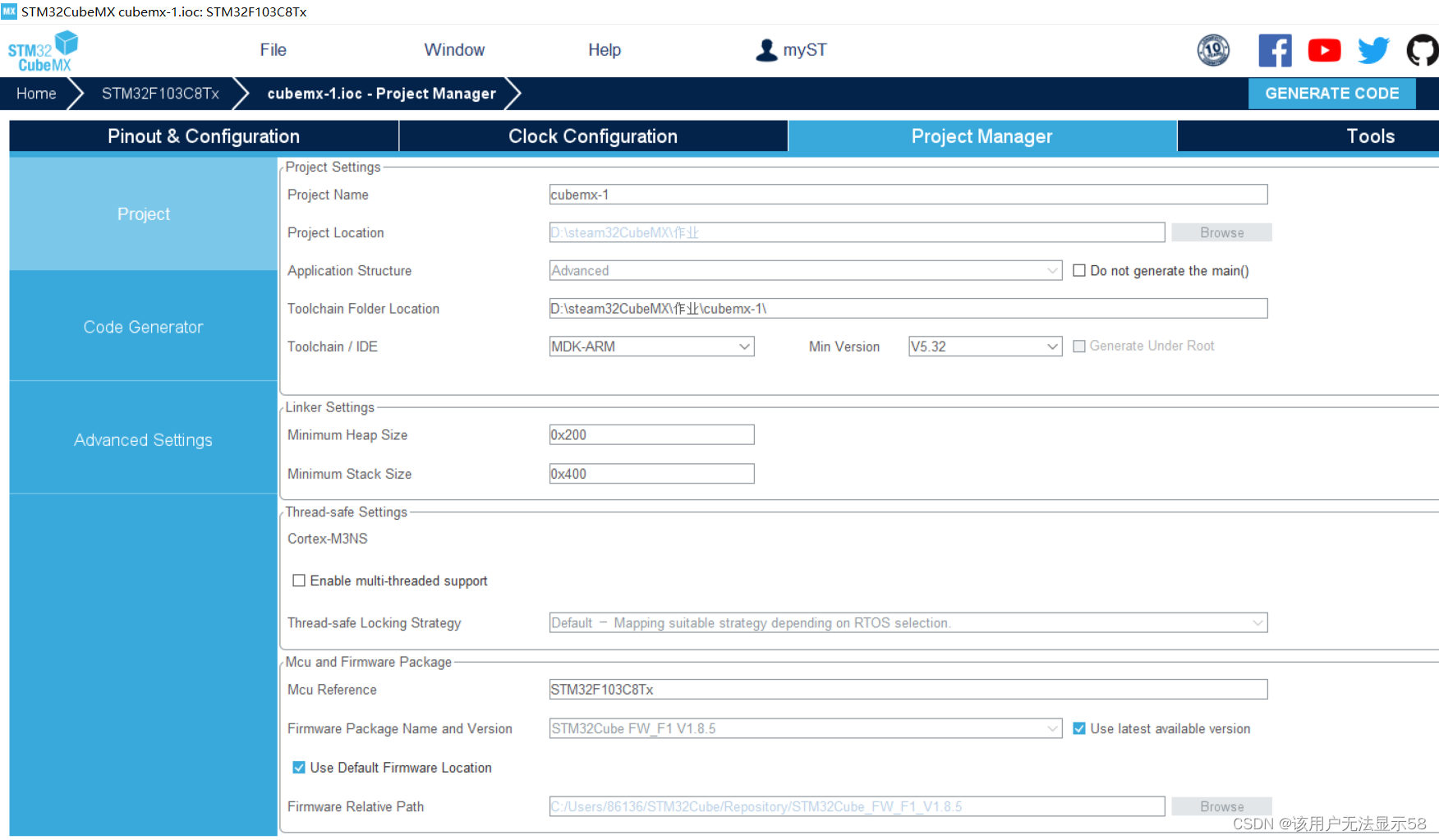
Task: Click the Mcu Reference field
Action: point(908,689)
